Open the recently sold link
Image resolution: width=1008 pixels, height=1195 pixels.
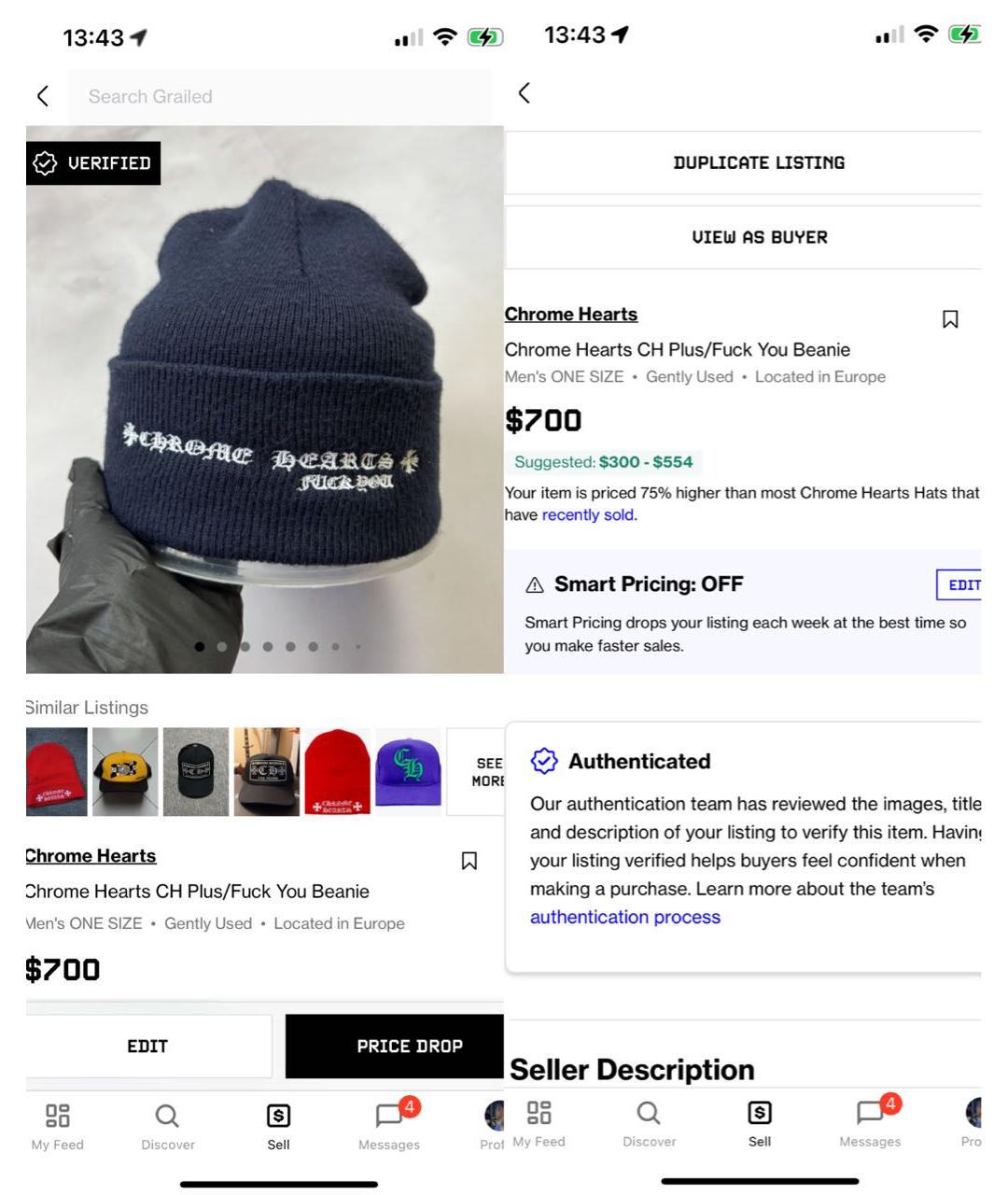click(589, 514)
